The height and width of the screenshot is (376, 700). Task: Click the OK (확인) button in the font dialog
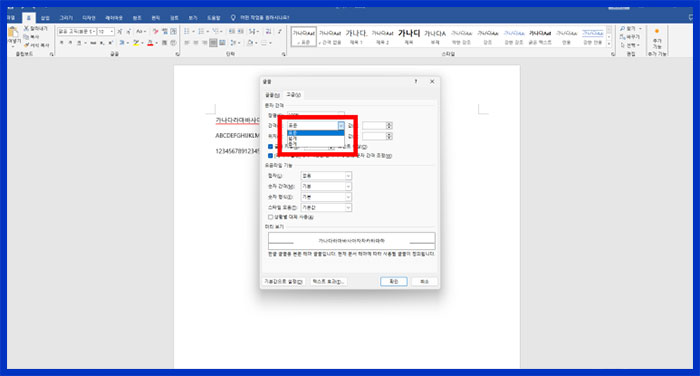tap(394, 282)
